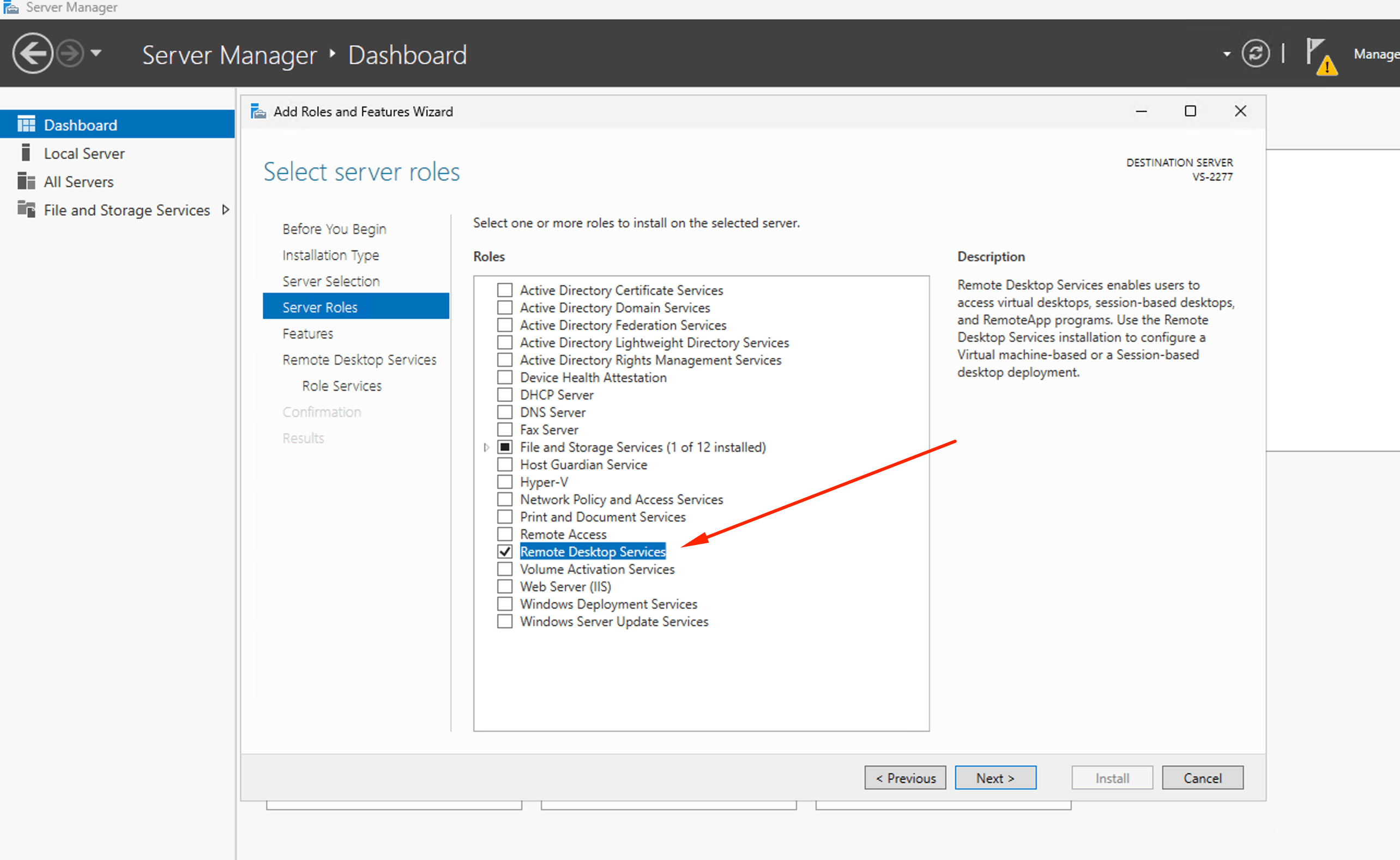Viewport: 1400px width, 860px height.
Task: Check Active Directory Rights Management Services
Action: [x=505, y=360]
